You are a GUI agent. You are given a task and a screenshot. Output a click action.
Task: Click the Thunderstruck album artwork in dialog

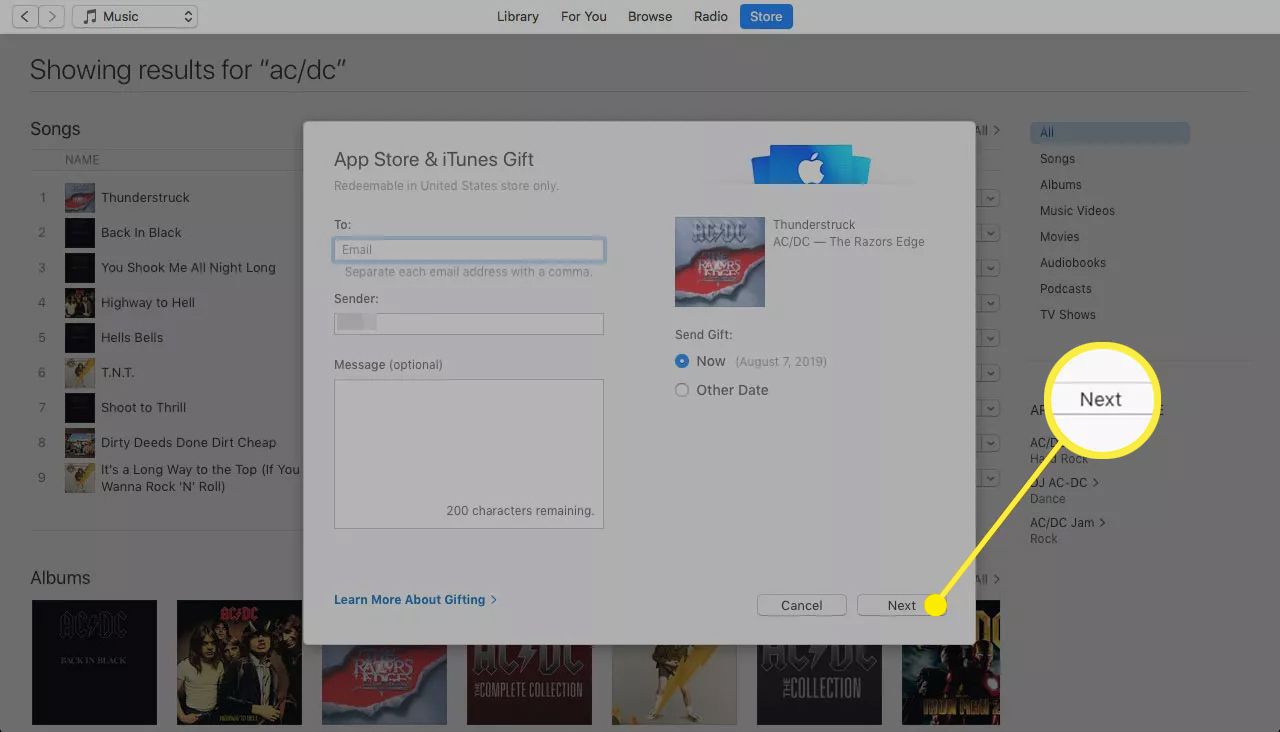(720, 262)
